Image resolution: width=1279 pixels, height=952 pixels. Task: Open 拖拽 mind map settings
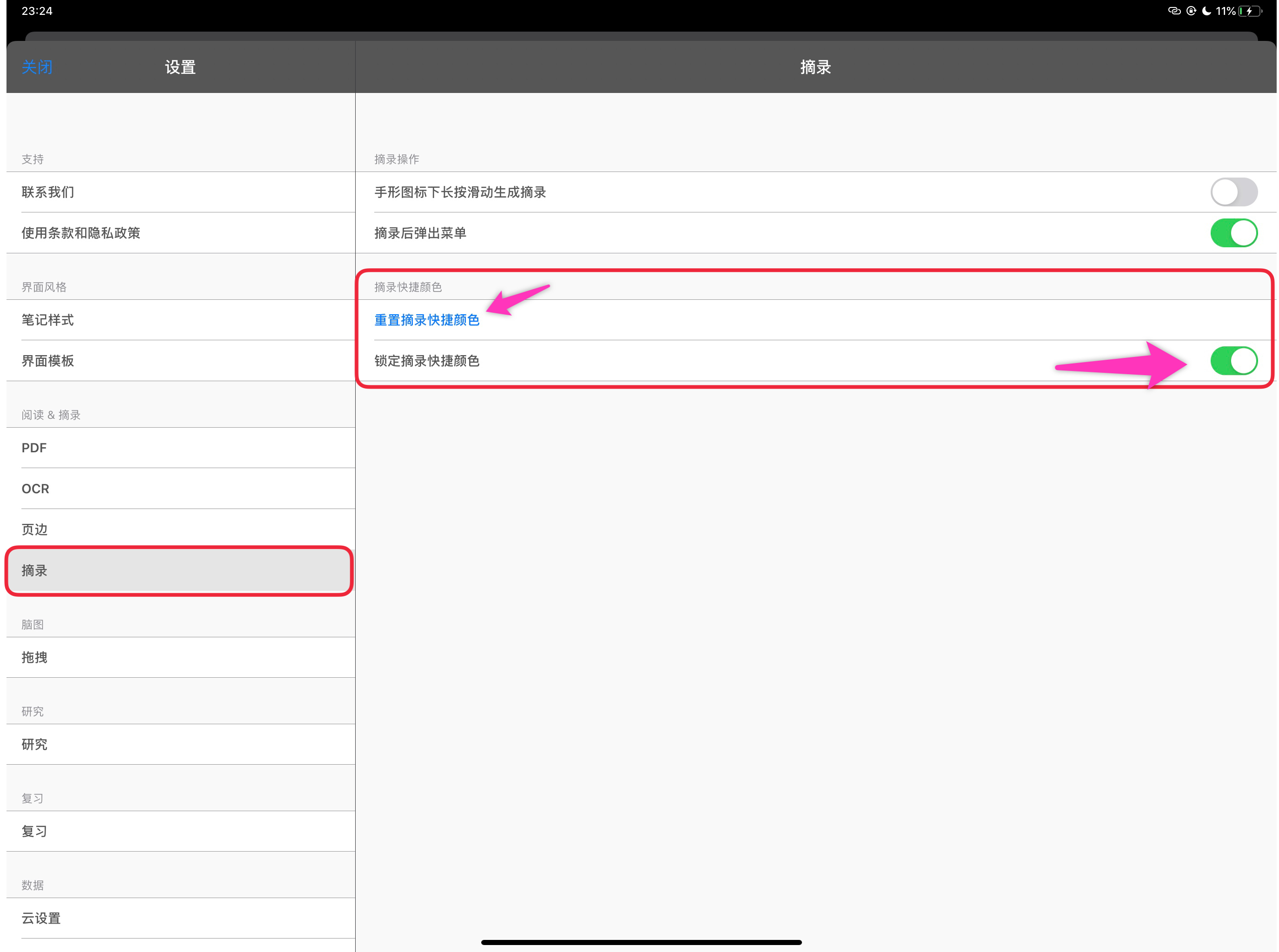pyautogui.click(x=180, y=658)
